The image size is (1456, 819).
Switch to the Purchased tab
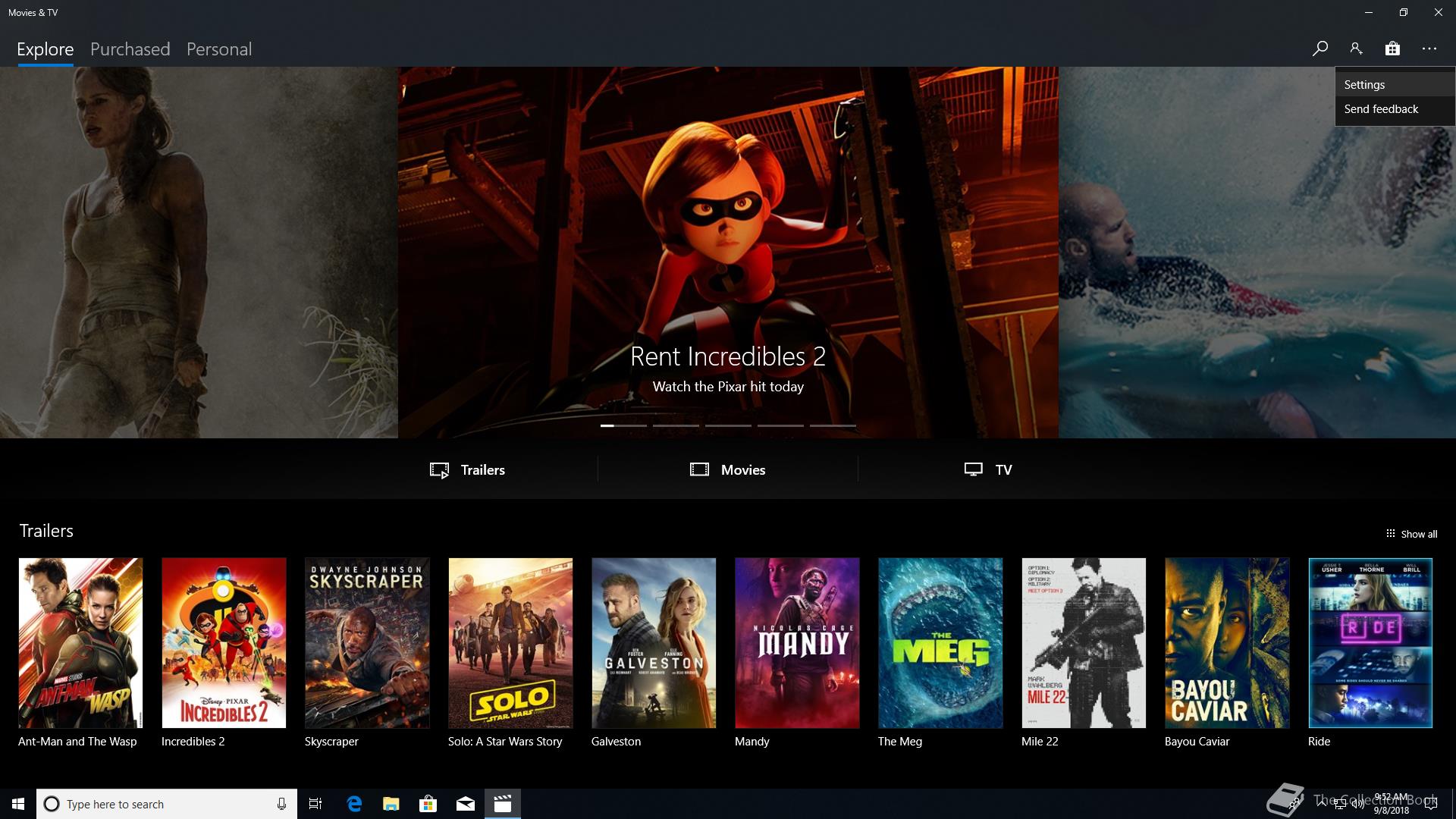point(130,49)
